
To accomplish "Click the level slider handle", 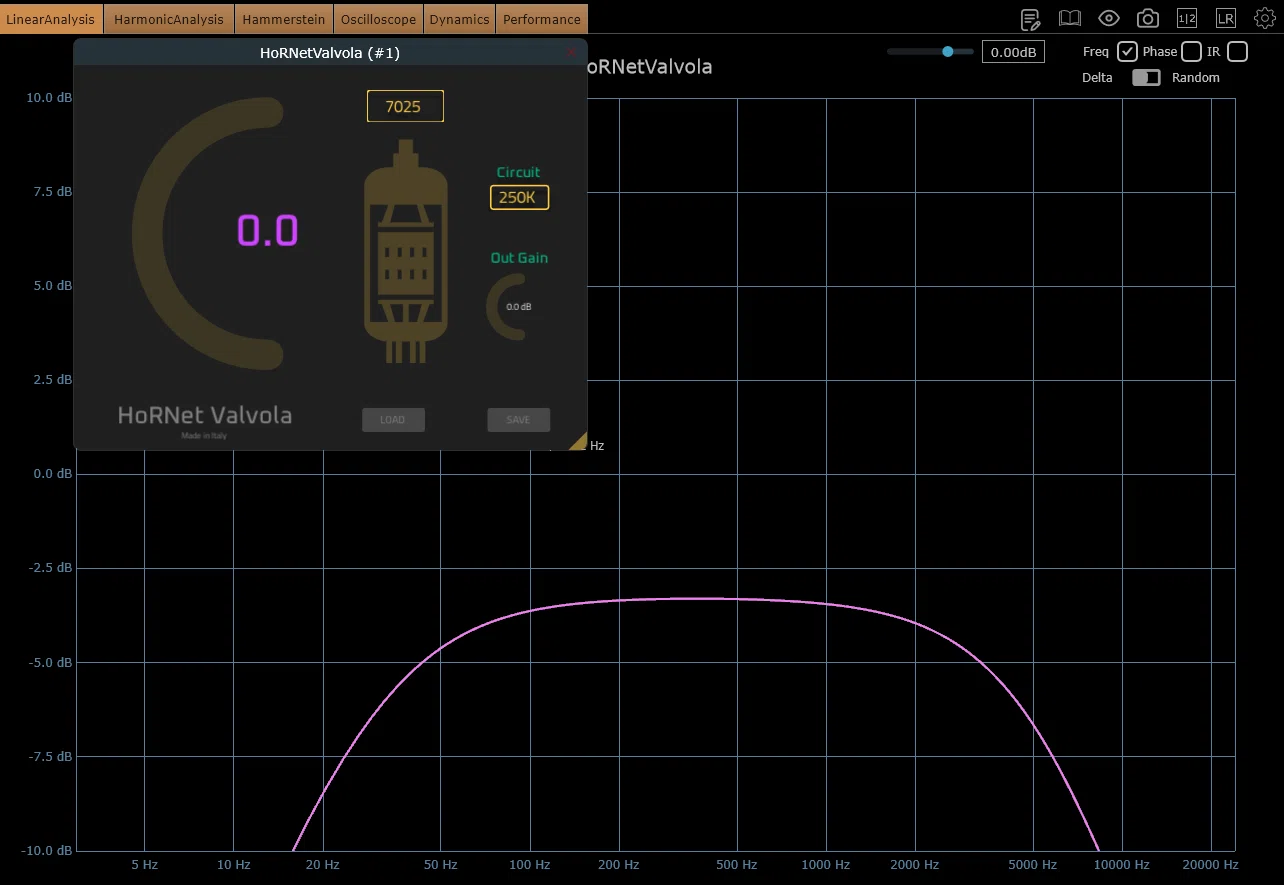I will (x=948, y=52).
